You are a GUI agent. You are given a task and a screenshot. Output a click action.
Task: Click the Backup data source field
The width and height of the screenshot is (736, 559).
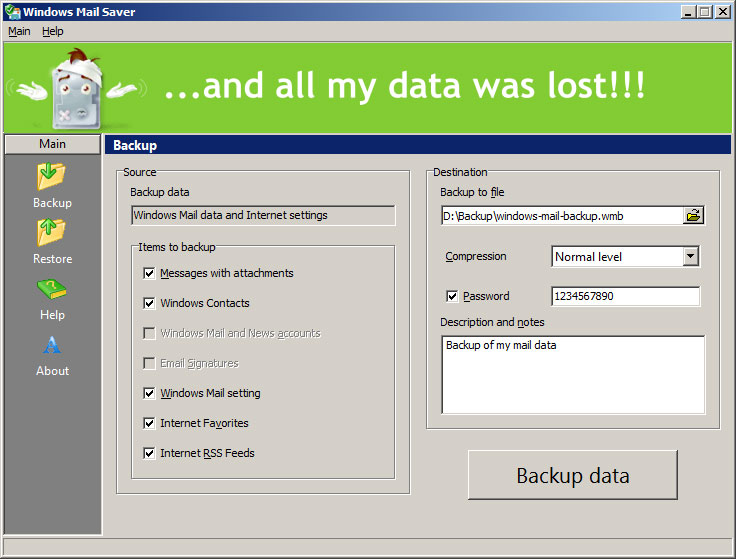point(263,215)
